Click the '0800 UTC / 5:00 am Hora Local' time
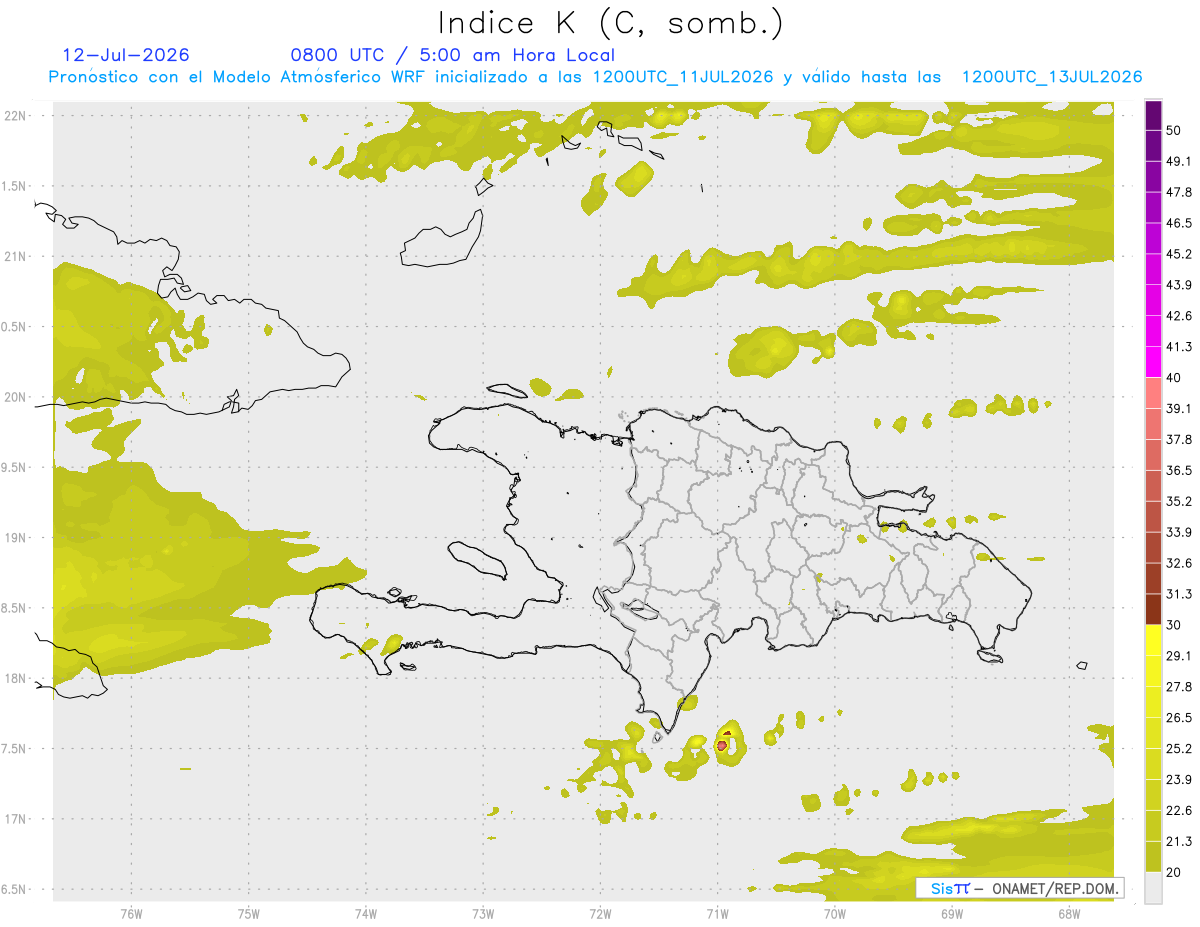 tap(452, 55)
